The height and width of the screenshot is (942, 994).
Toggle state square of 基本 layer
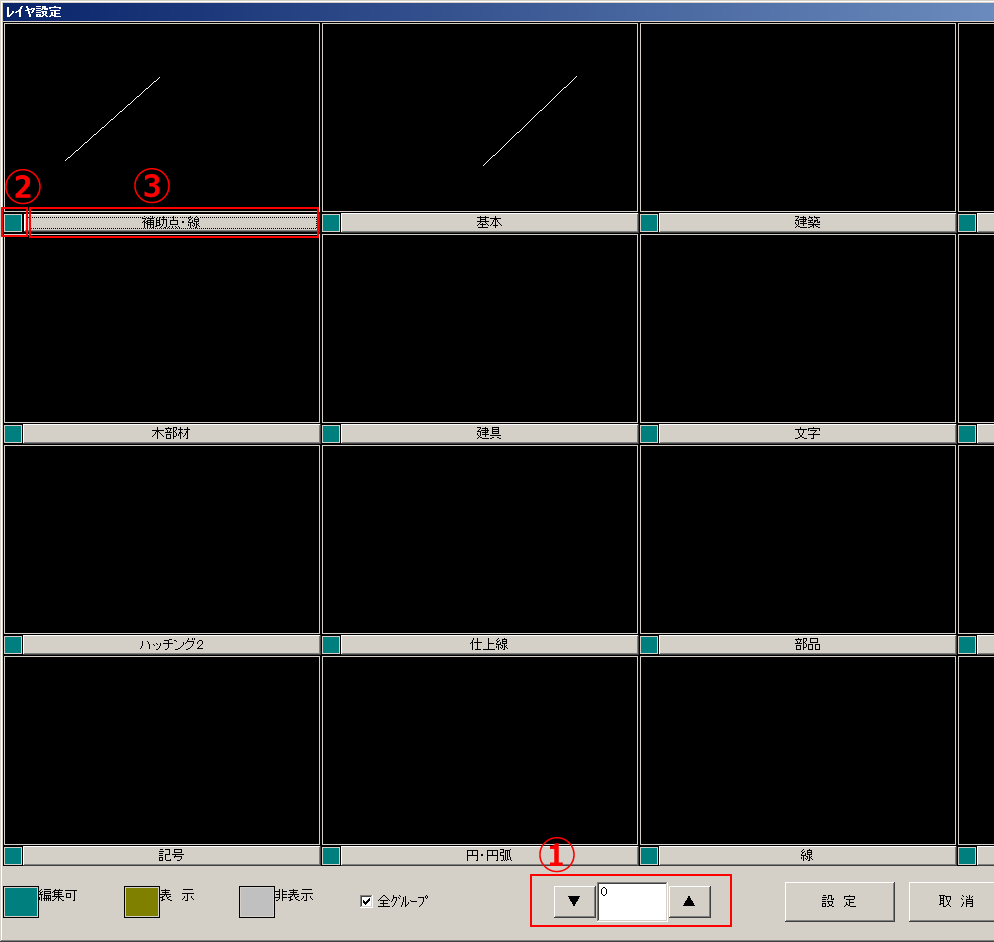tap(332, 223)
